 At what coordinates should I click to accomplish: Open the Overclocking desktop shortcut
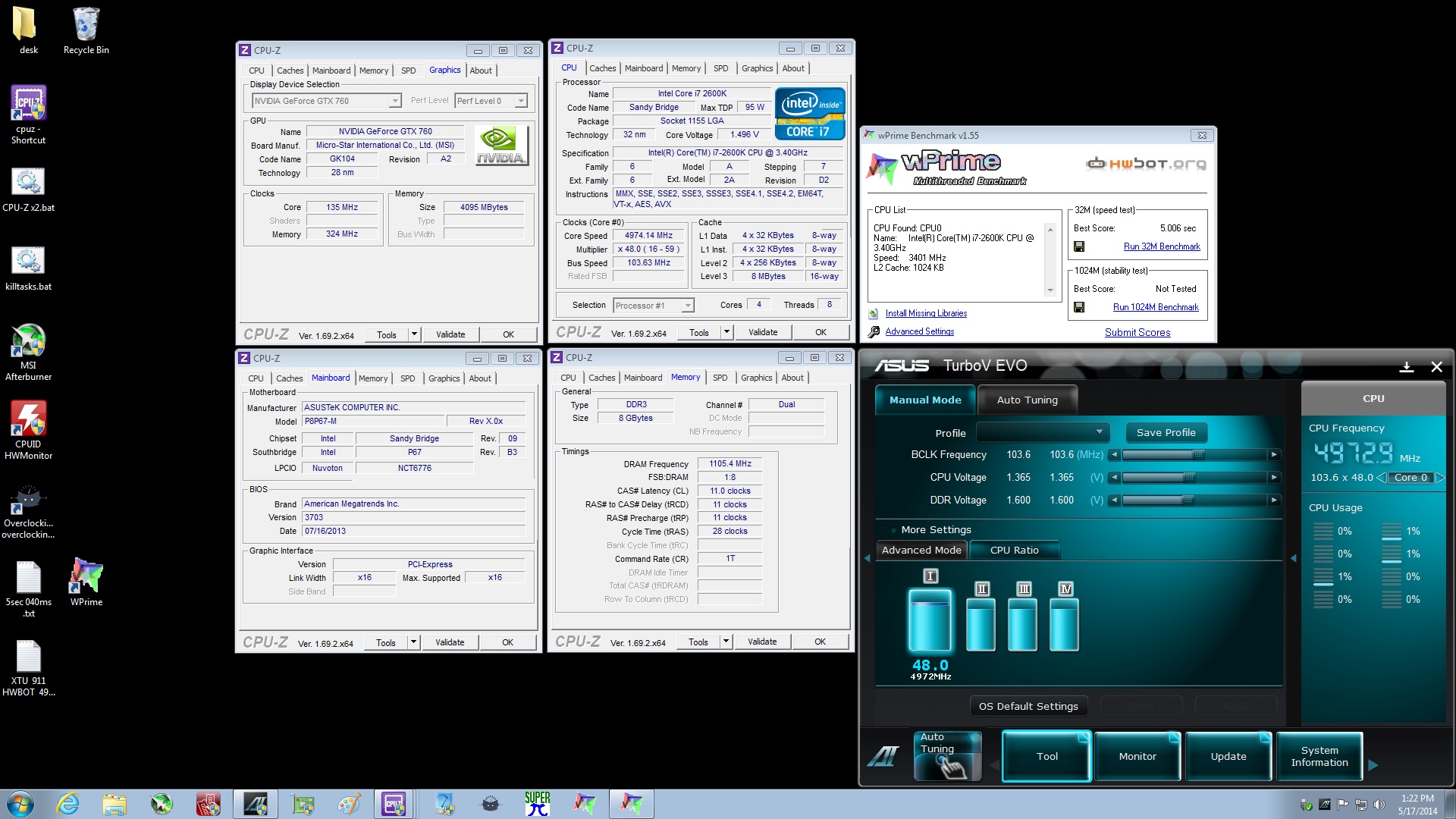(28, 512)
